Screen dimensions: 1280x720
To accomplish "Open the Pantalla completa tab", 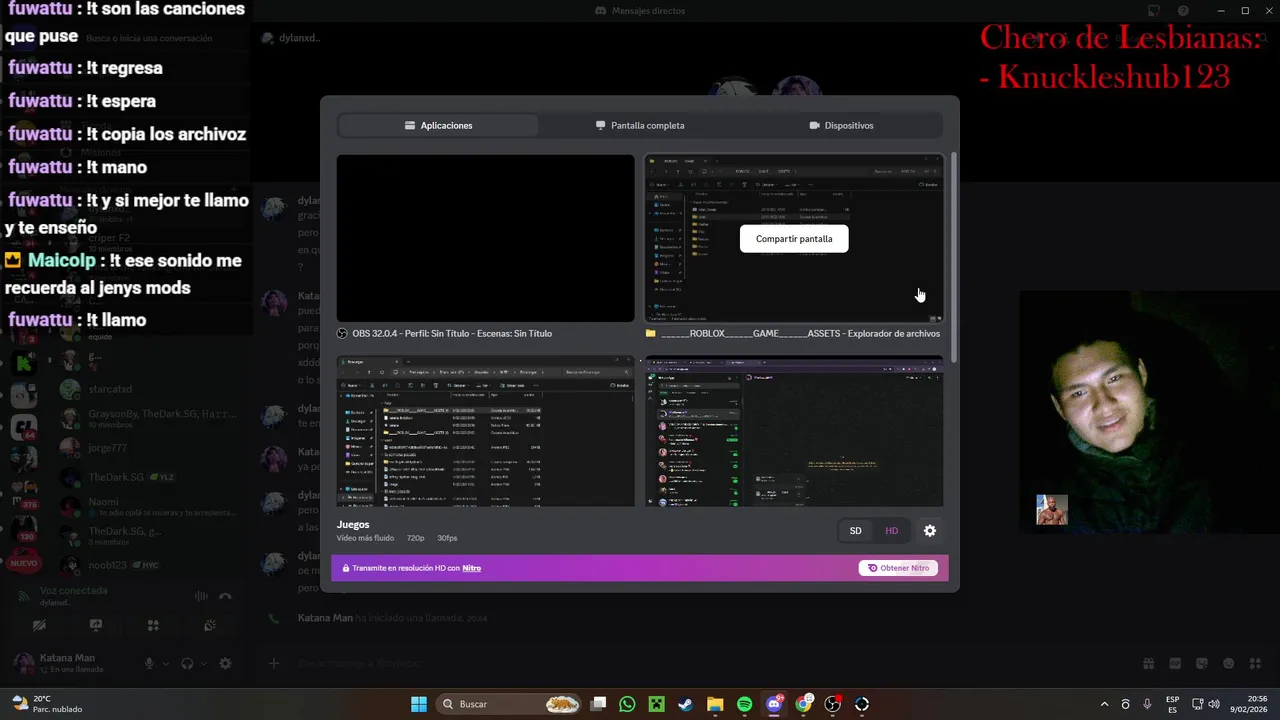I will (640, 126).
